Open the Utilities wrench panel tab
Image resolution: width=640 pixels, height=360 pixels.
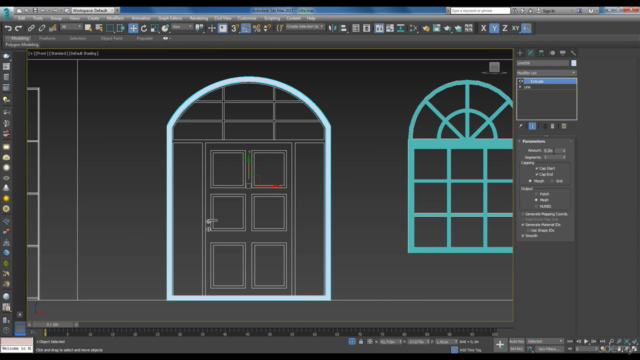[573, 53]
